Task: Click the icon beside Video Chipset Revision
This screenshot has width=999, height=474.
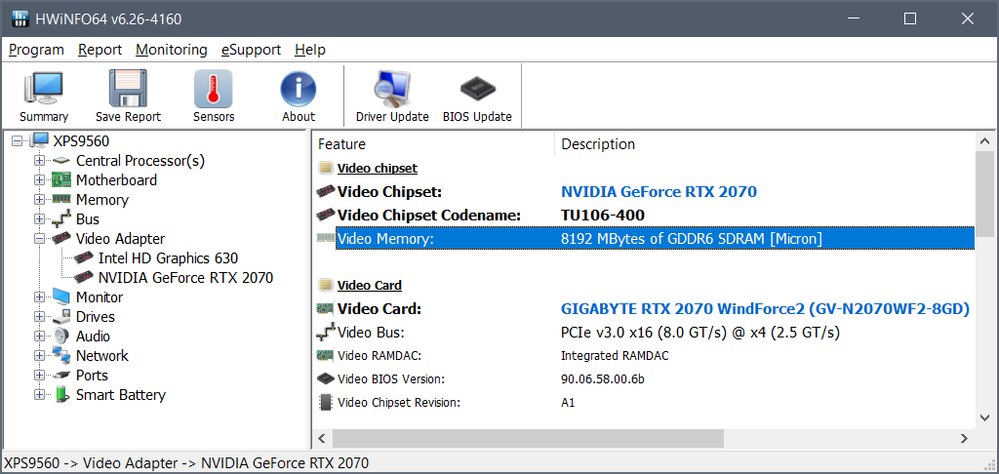Action: click(x=326, y=403)
